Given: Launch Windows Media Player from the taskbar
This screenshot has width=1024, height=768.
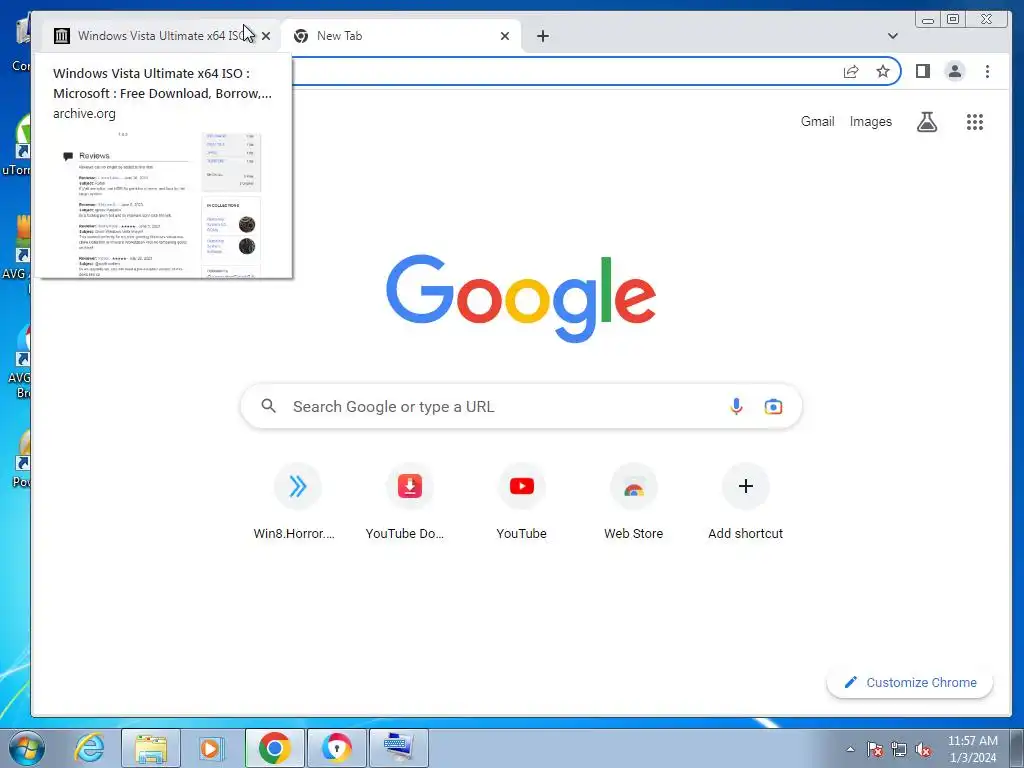Looking at the screenshot, I should [x=211, y=748].
